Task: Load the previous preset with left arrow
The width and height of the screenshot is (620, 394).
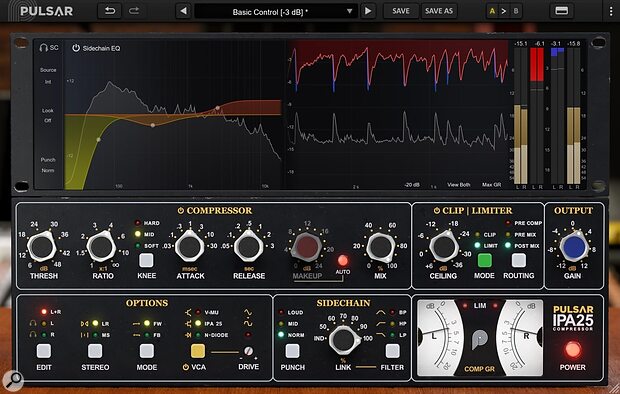Action: 183,11
